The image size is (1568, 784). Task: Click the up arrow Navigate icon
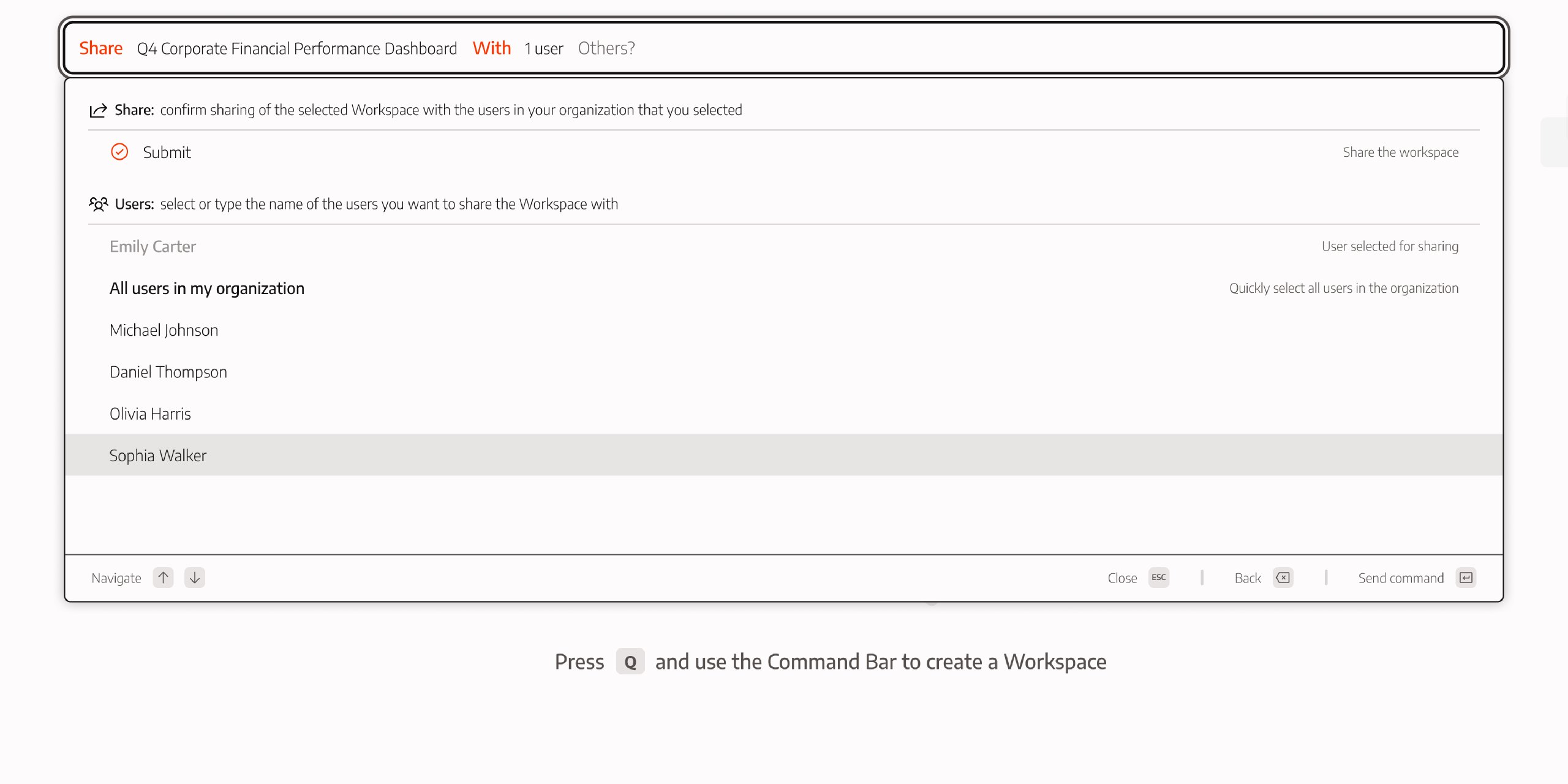click(162, 577)
